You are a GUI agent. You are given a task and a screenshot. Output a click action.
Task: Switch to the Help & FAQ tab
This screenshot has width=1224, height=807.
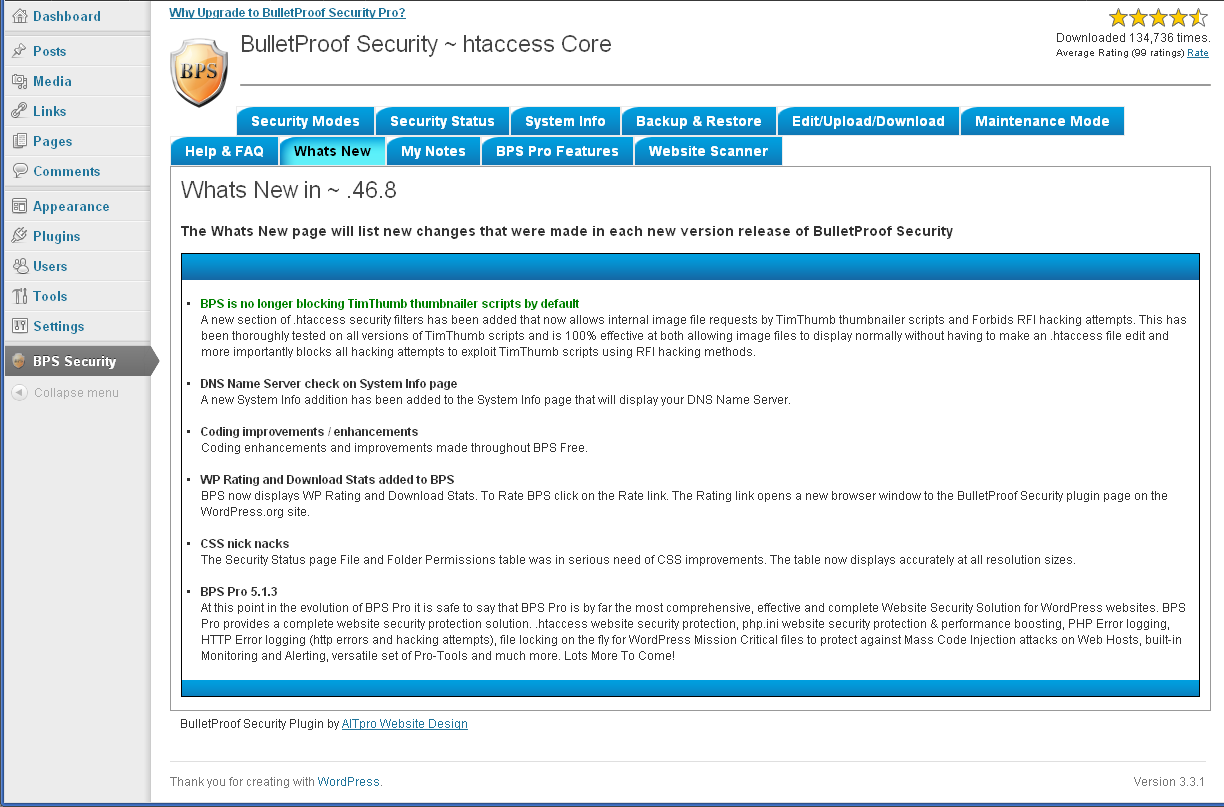[x=224, y=151]
